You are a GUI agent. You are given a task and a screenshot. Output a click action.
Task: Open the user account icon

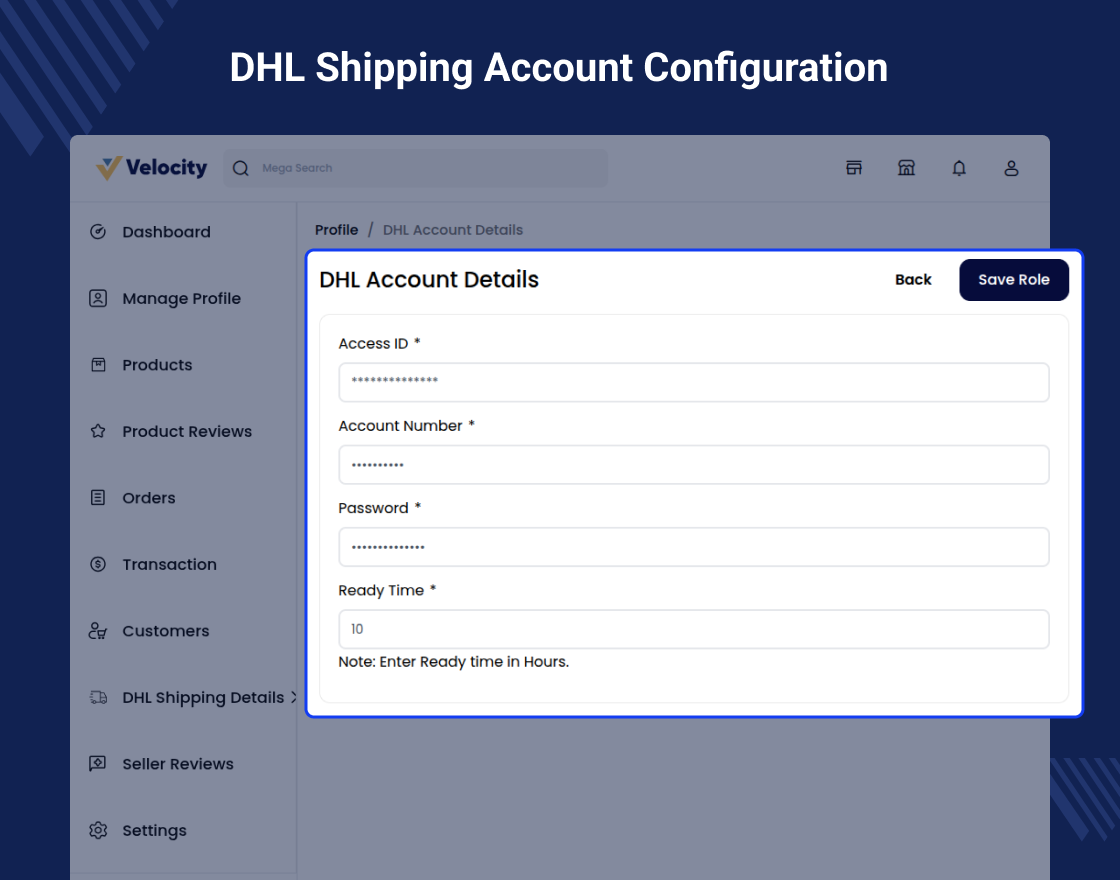(x=1011, y=168)
